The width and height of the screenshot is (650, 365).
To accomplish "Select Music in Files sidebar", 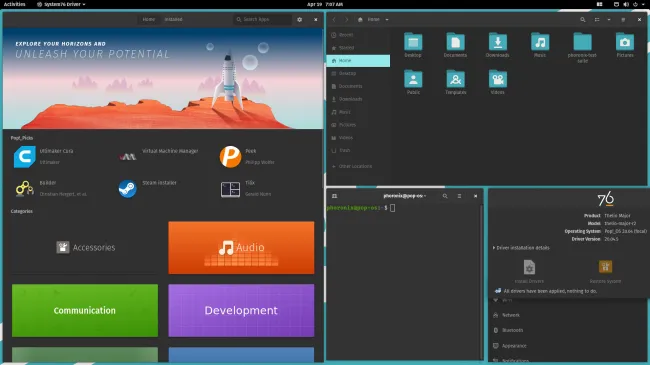I will point(358,112).
